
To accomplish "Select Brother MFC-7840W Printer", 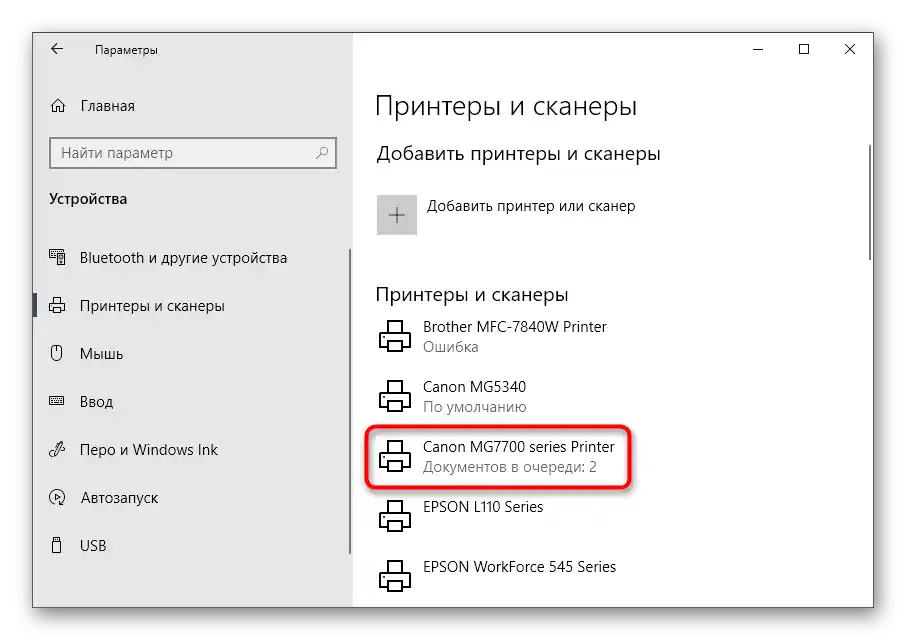I will (515, 327).
